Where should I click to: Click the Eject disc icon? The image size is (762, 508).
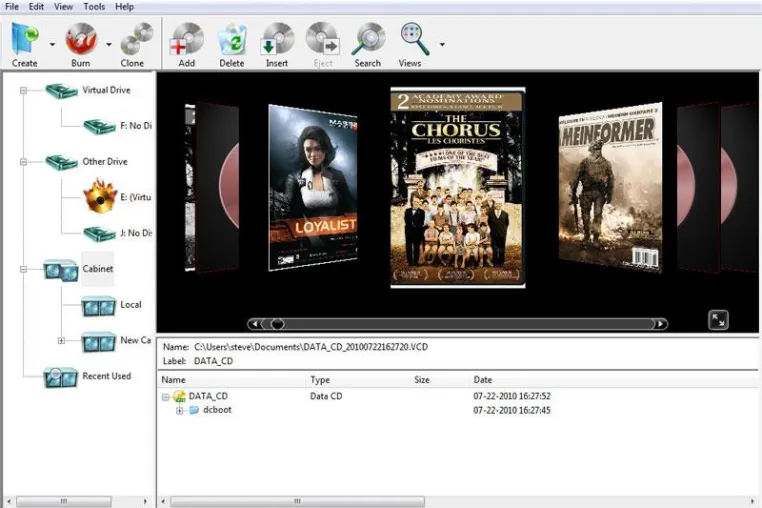[x=322, y=39]
